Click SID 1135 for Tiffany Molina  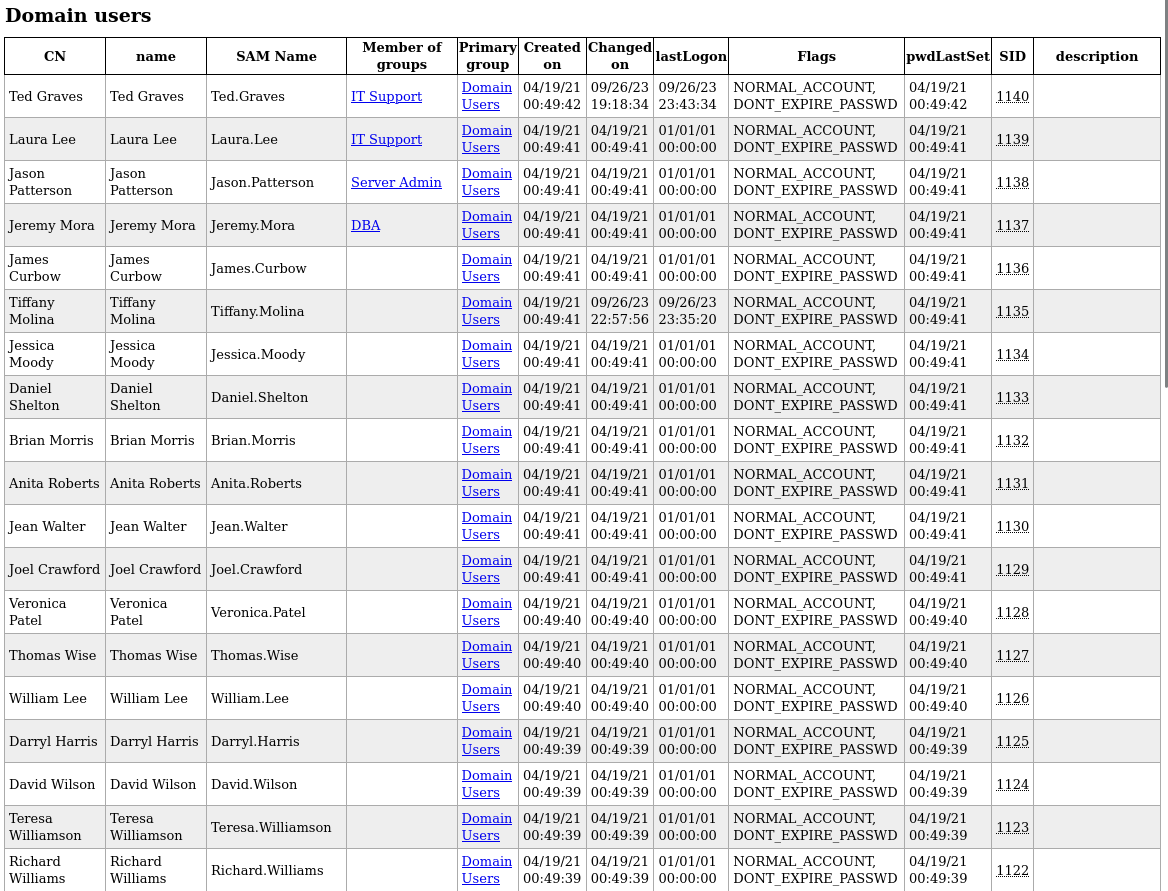(1012, 311)
